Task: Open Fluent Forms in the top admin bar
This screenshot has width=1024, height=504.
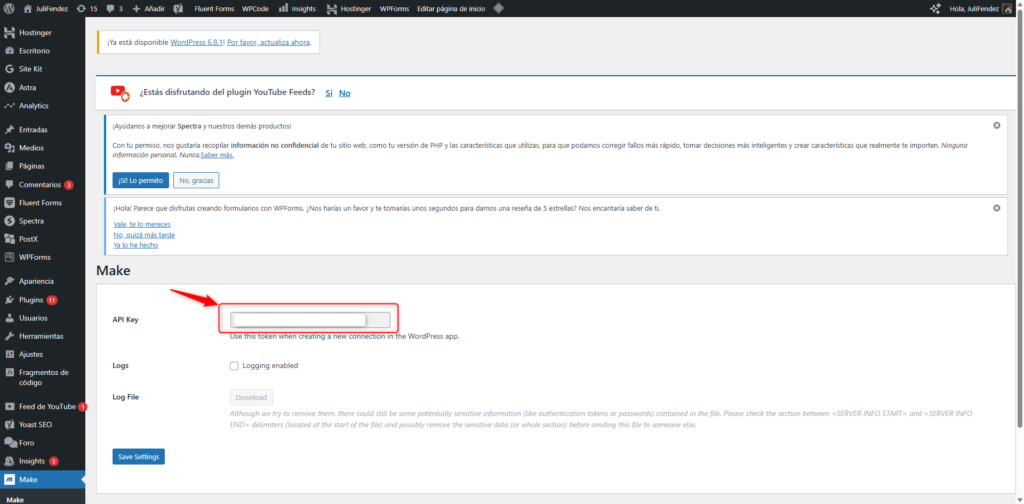Action: click(x=214, y=8)
